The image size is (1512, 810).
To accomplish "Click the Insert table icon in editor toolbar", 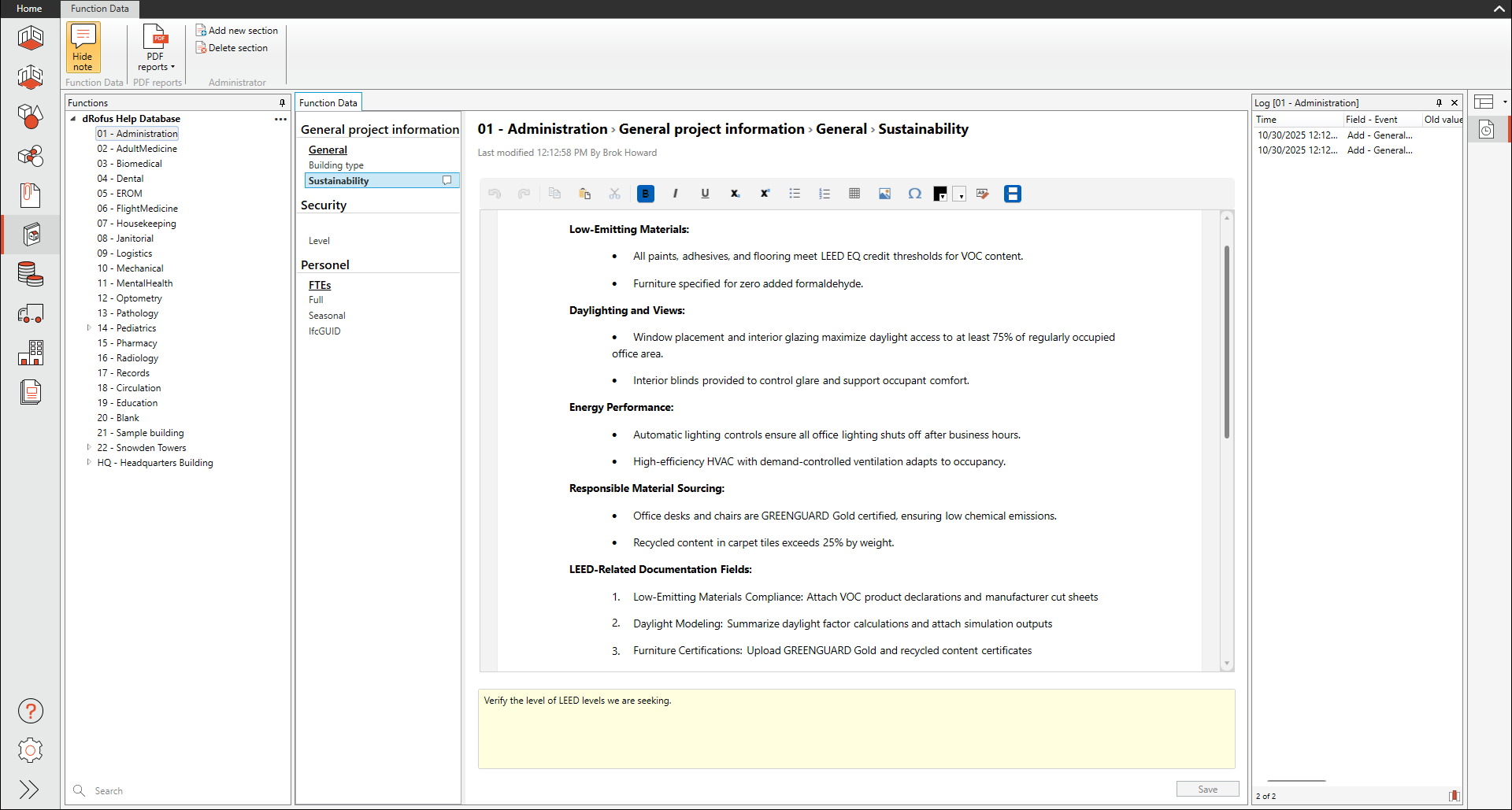I will (854, 194).
